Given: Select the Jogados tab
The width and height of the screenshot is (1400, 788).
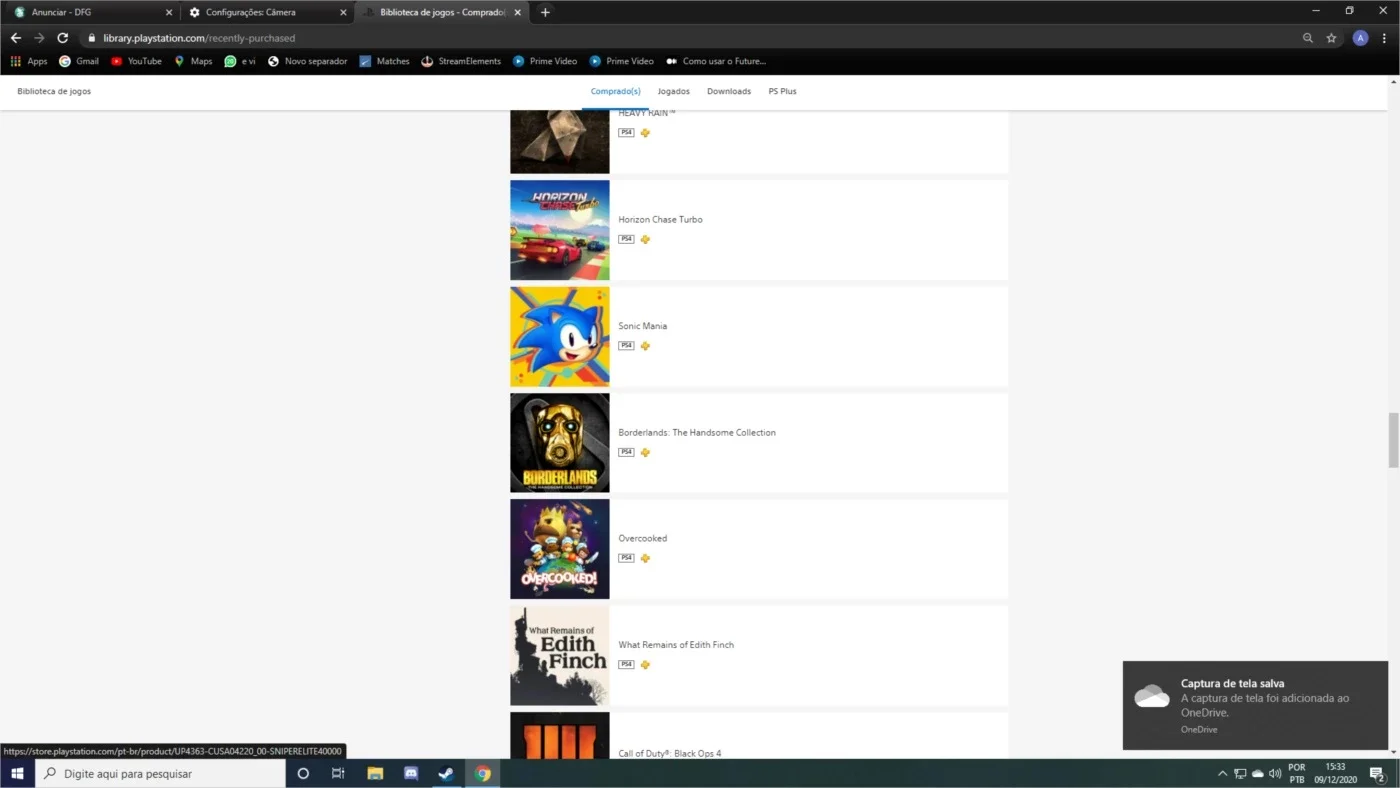Looking at the screenshot, I should click(x=673, y=91).
